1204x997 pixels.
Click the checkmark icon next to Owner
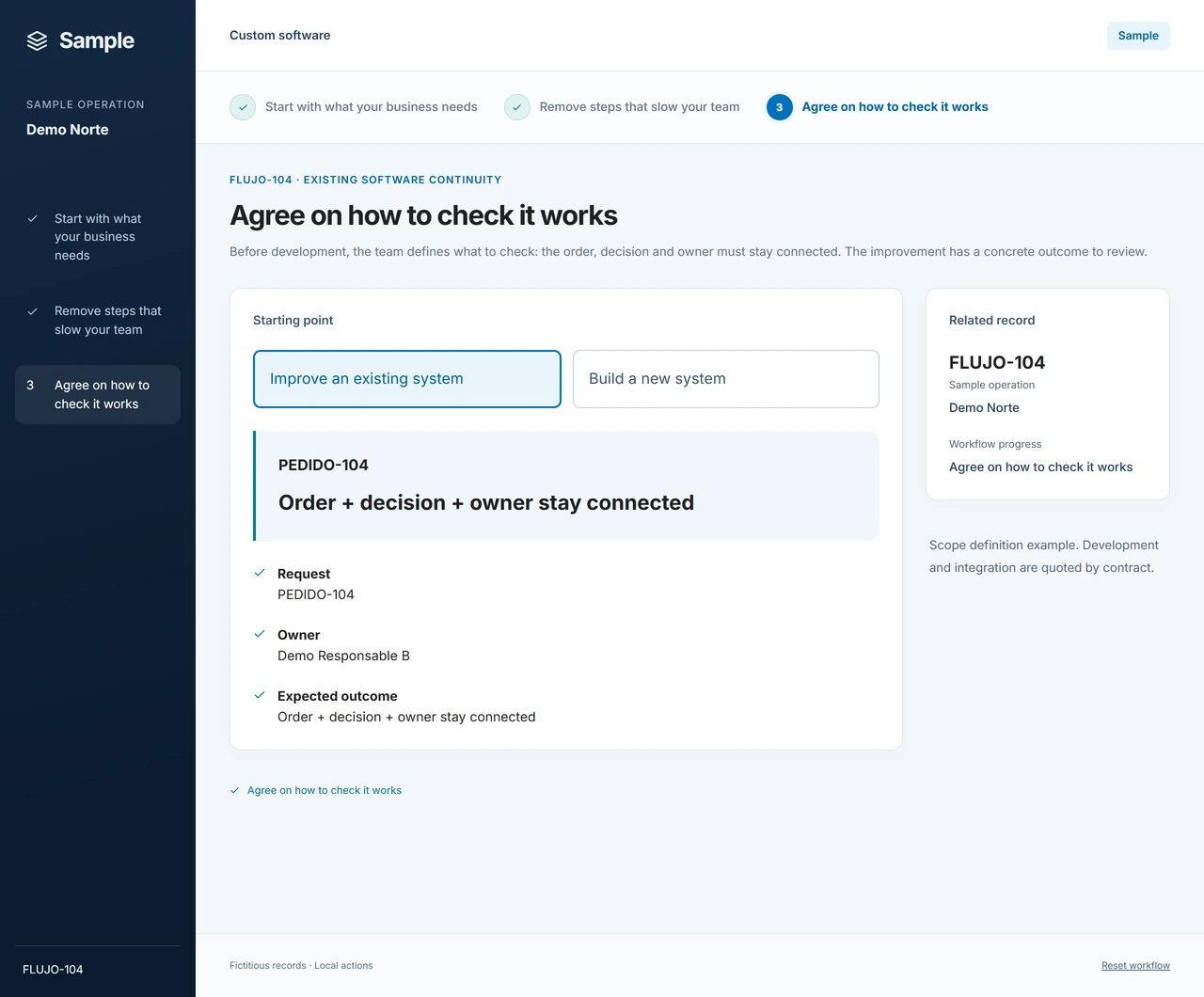pos(260,634)
